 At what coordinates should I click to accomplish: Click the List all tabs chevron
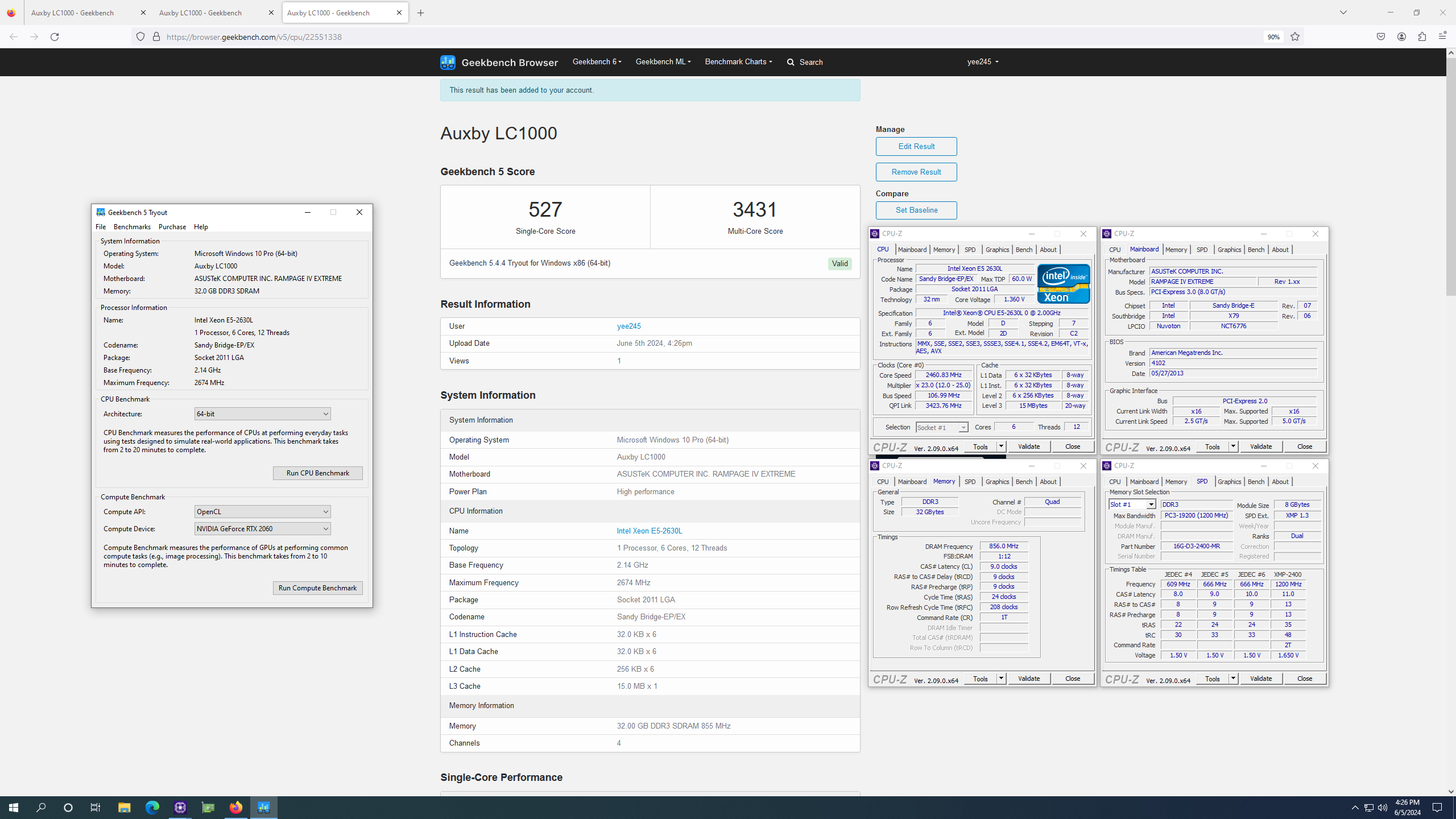click(1343, 13)
